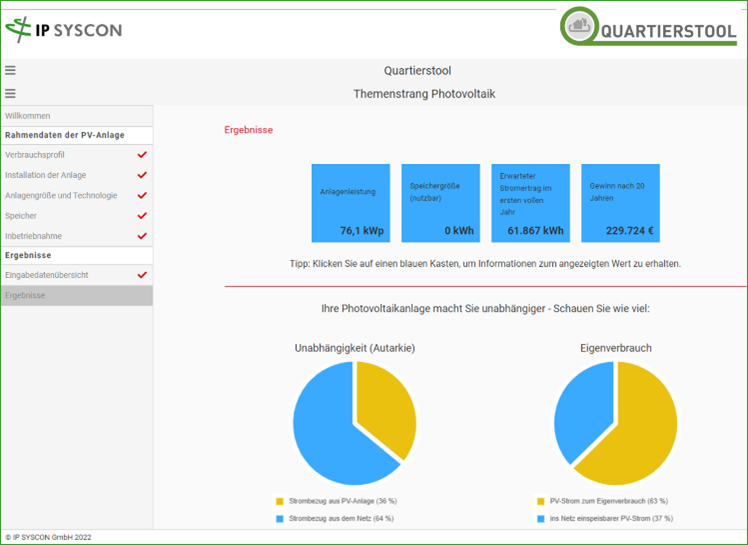The height and width of the screenshot is (545, 748).
Task: Expand the Ergebnisse section header in sidebar
Action: [28, 255]
